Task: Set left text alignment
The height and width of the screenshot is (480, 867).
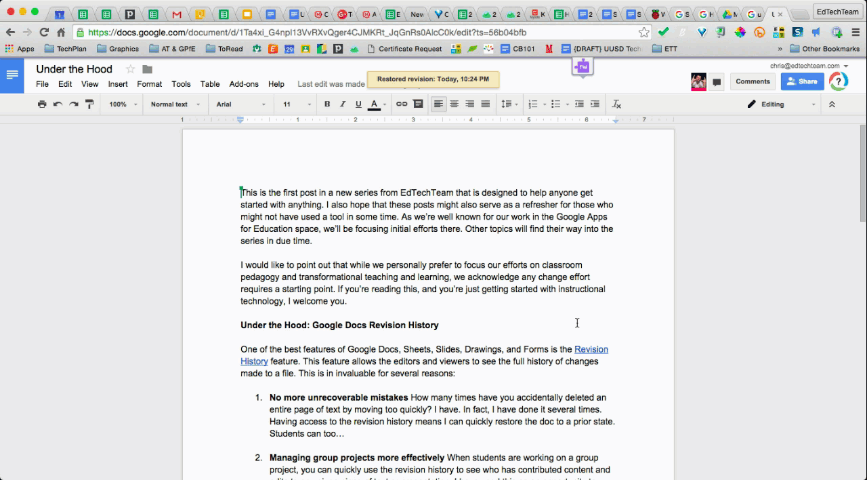Action: [438, 104]
